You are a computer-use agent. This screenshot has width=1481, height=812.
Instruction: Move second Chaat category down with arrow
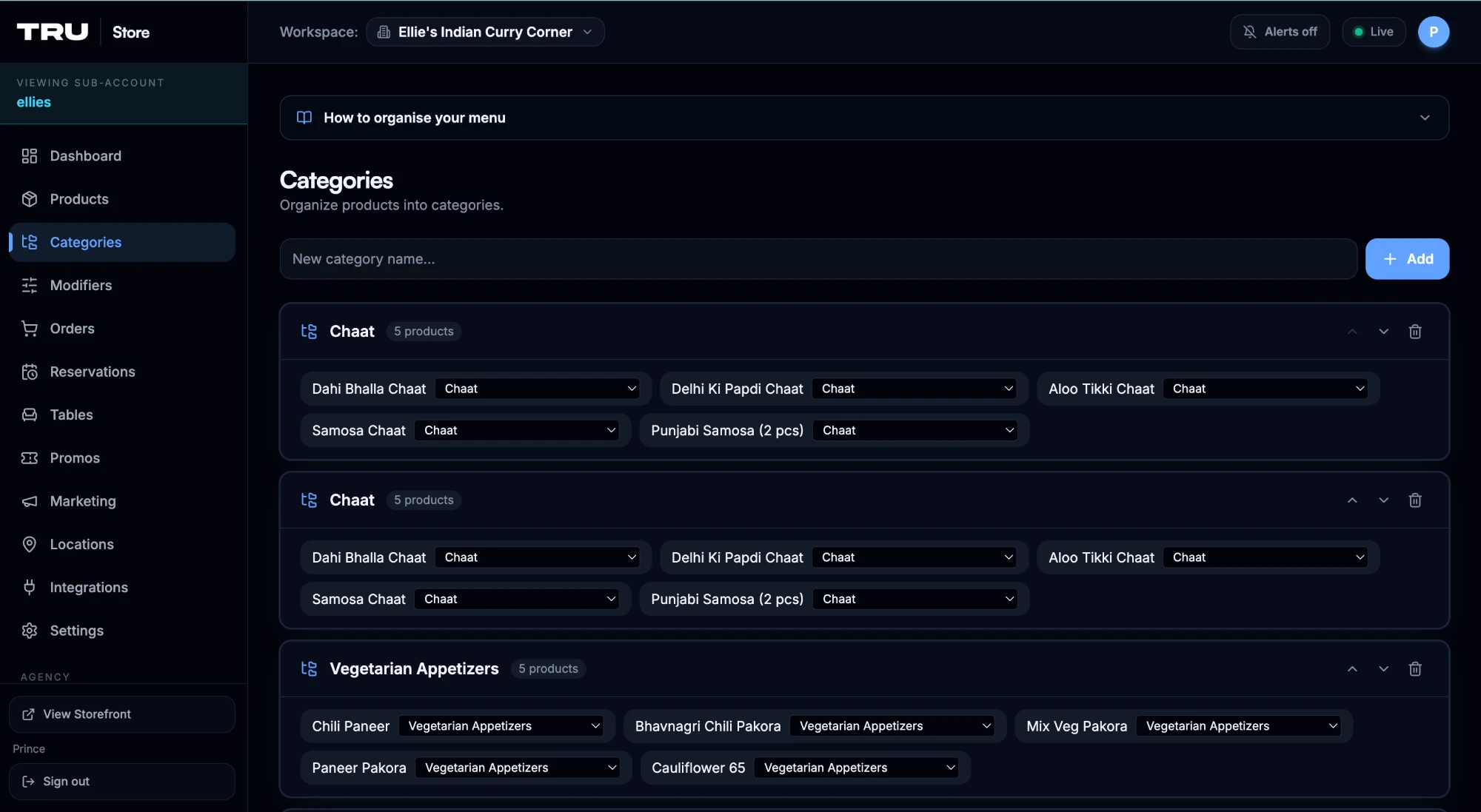coord(1383,500)
